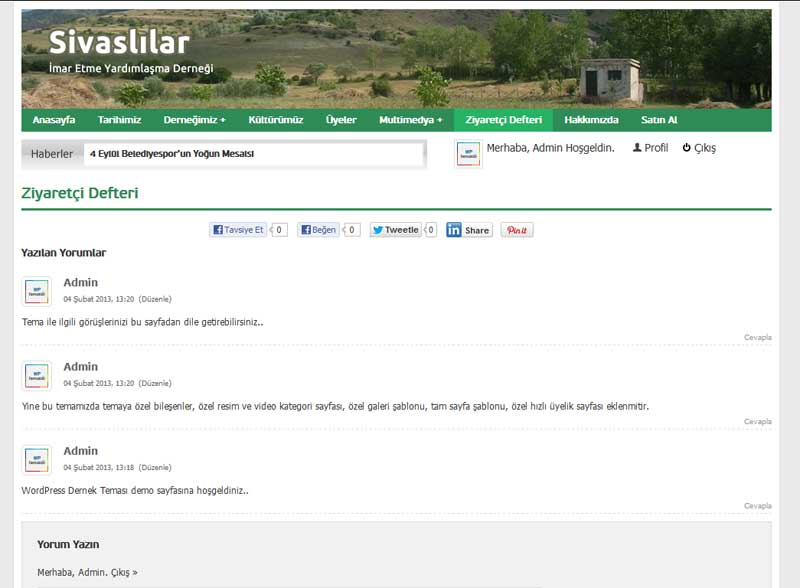
Task: Click Cevapla under 'Tema ile ilgili' comment
Action: [758, 337]
